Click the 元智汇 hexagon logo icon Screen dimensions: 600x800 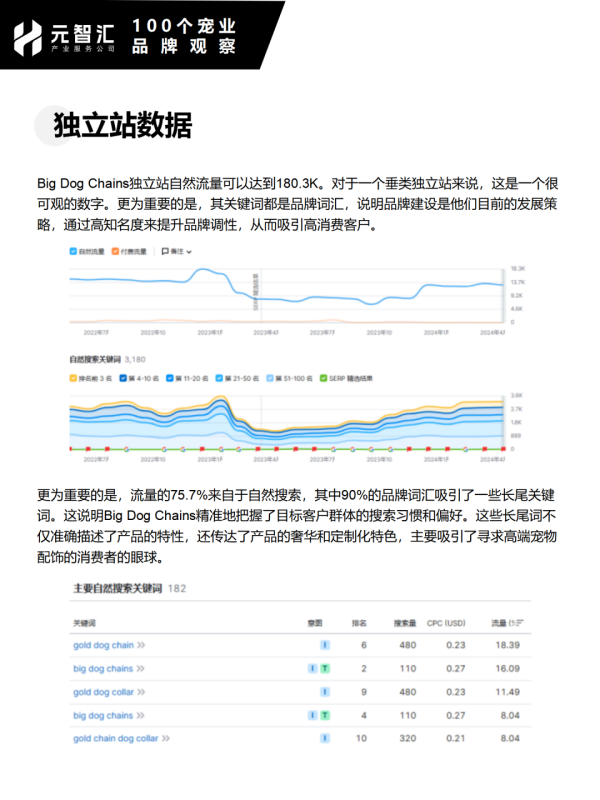coord(28,38)
